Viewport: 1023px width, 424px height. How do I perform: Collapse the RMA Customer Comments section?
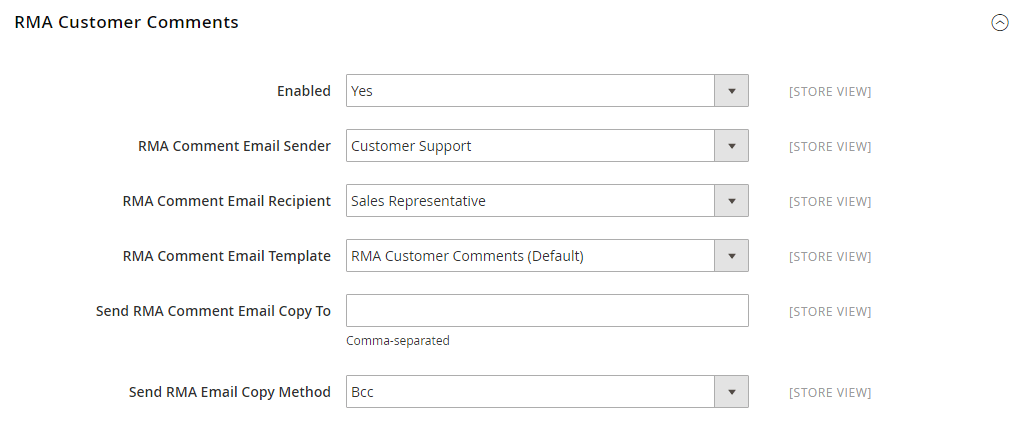click(999, 23)
